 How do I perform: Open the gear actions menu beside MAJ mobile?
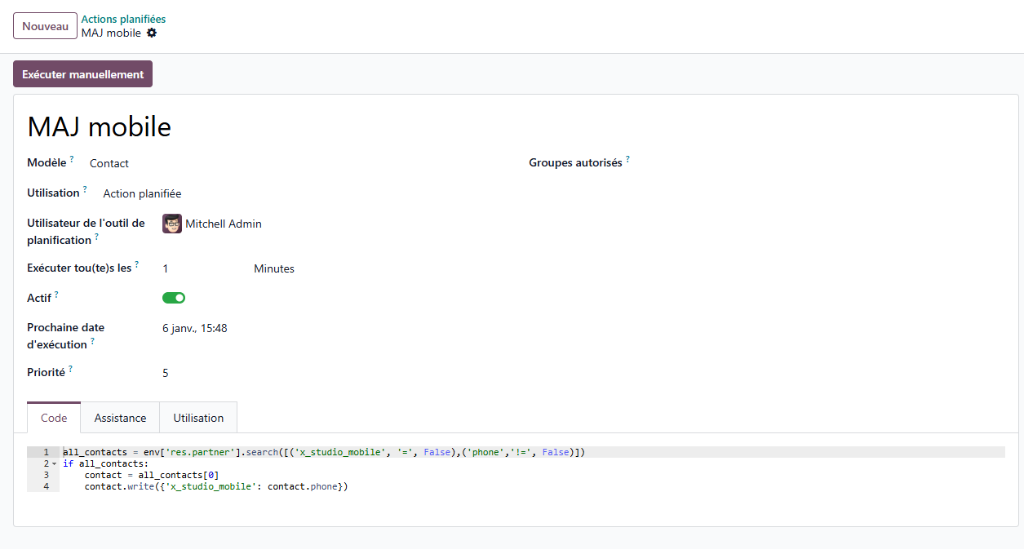(152, 33)
